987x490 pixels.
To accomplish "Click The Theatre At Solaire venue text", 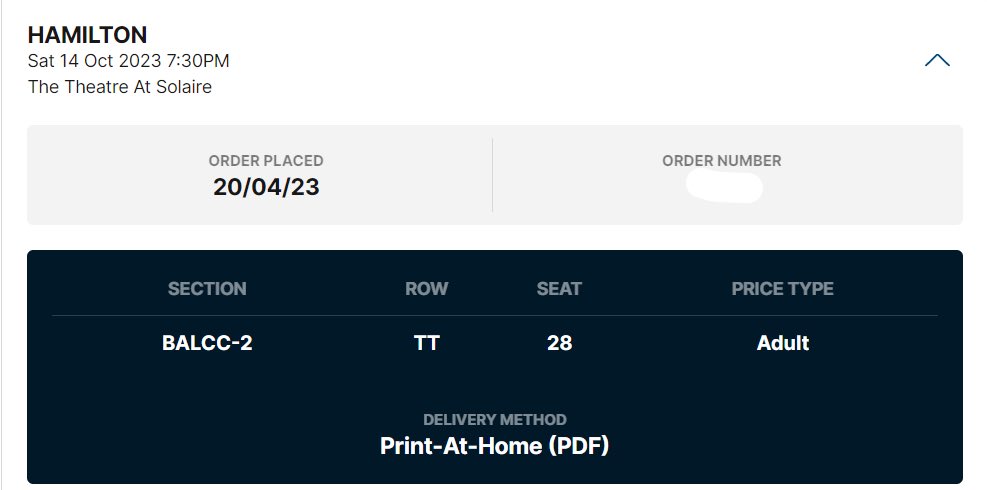I will pyautogui.click(x=120, y=86).
